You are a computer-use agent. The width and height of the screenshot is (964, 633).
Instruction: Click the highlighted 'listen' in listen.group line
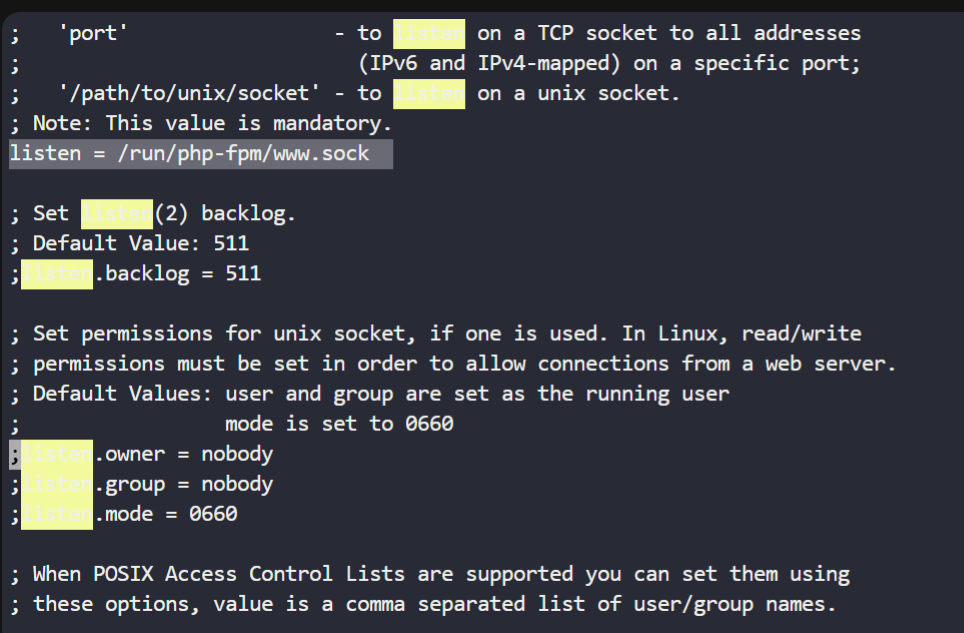pos(57,485)
